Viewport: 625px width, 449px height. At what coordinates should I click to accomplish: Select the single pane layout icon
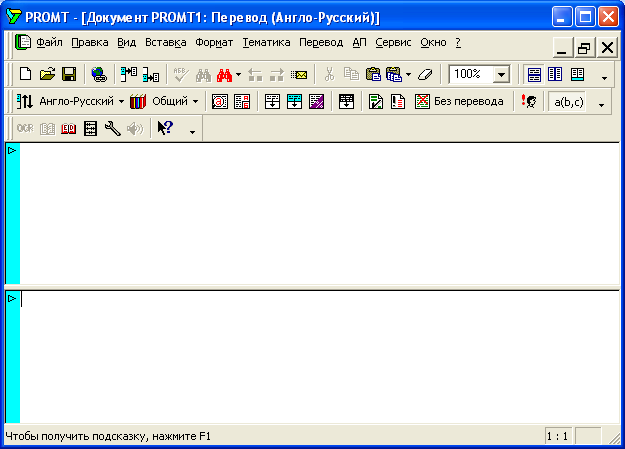pos(577,74)
